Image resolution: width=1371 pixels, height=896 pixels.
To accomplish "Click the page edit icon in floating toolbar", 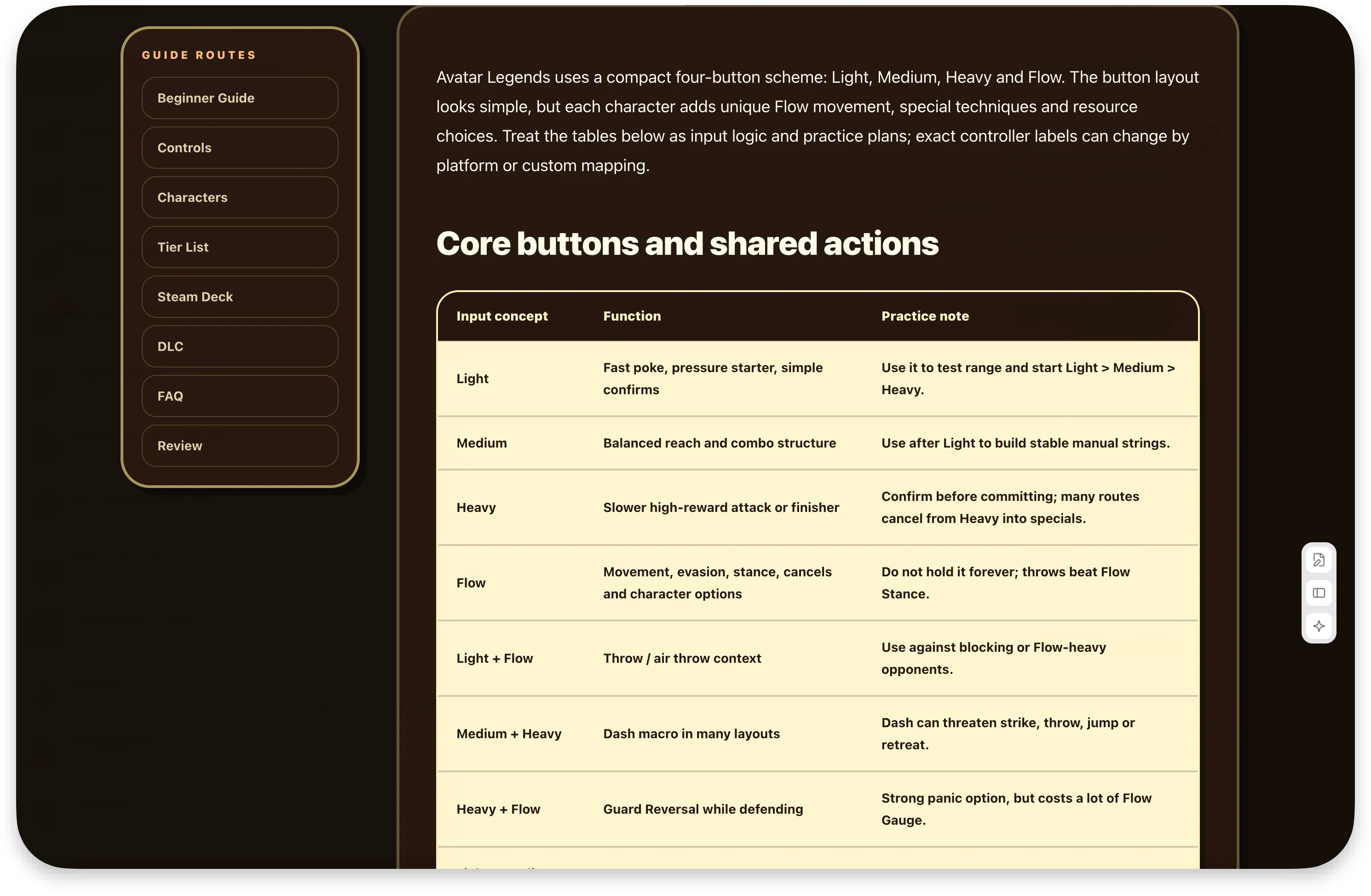I will point(1319,560).
